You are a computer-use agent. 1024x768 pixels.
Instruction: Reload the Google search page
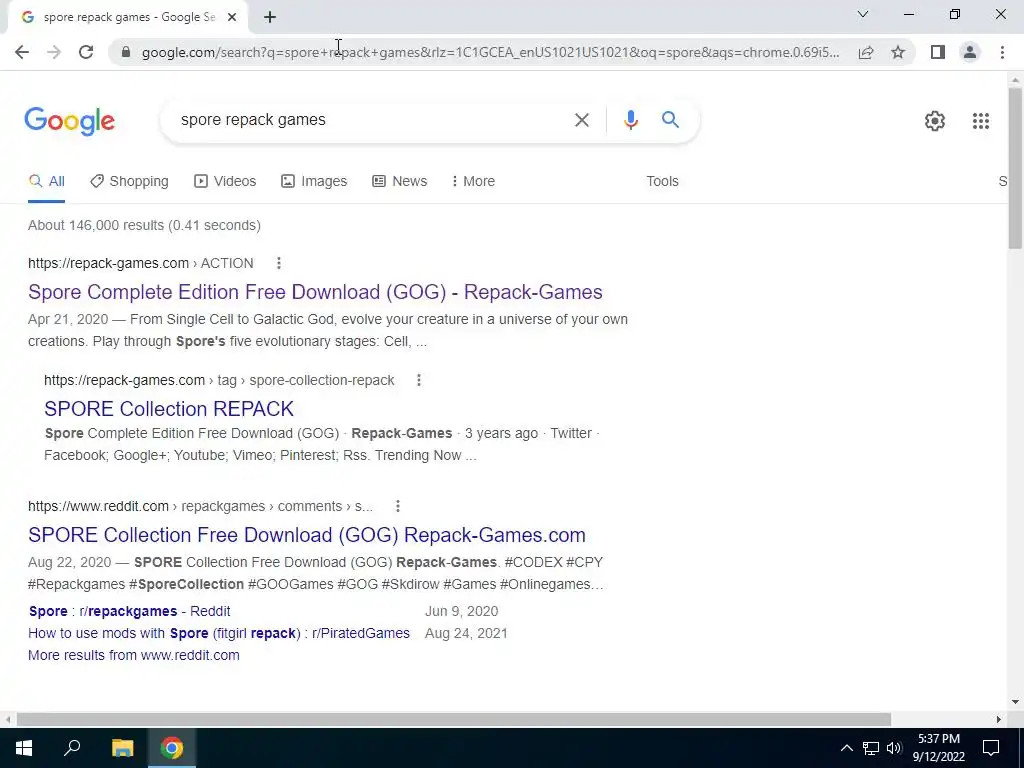[x=86, y=52]
